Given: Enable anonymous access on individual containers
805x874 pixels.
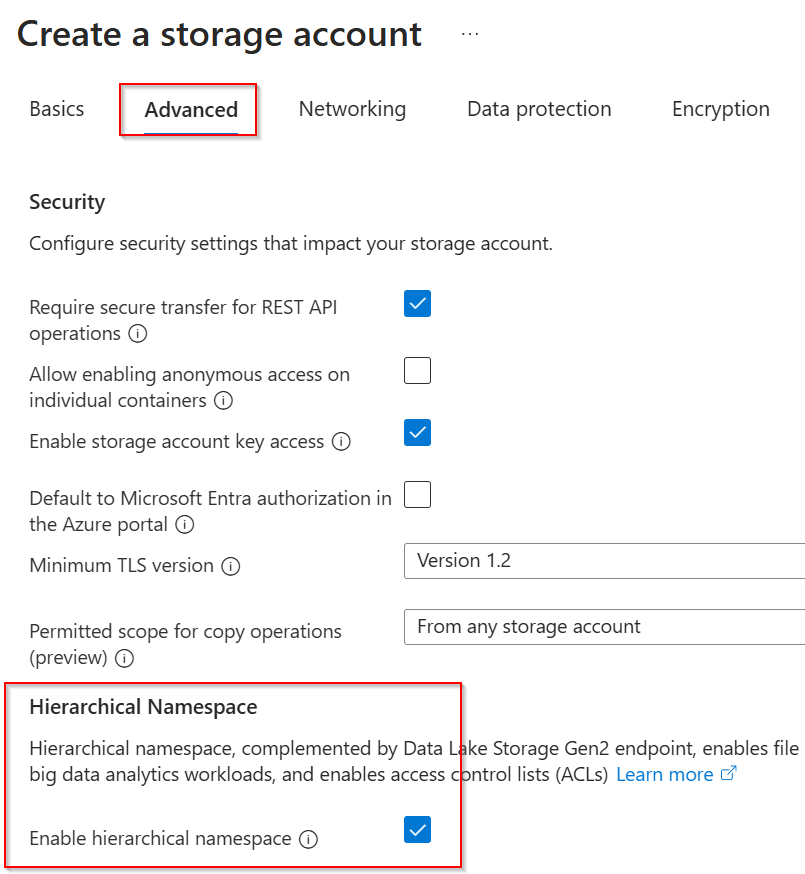Looking at the screenshot, I should click(x=417, y=370).
